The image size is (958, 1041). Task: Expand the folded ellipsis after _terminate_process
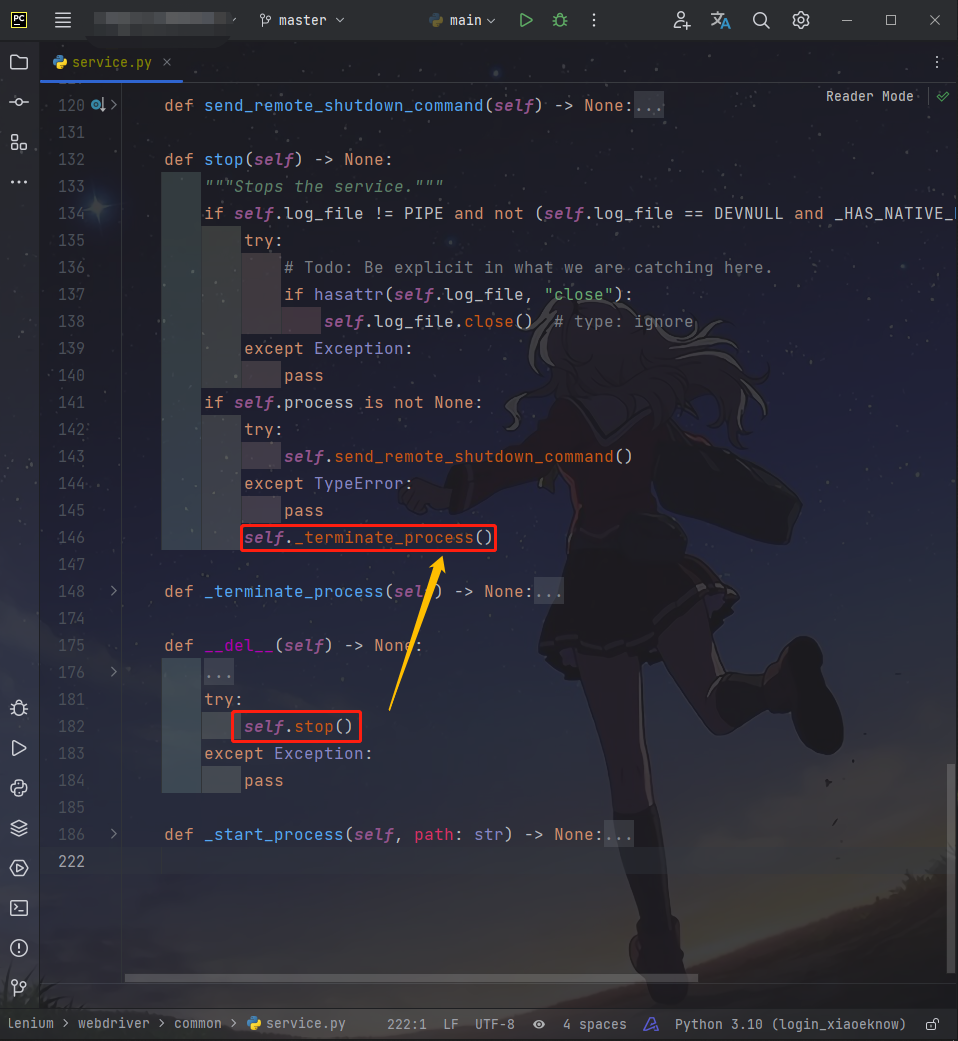[x=548, y=592]
